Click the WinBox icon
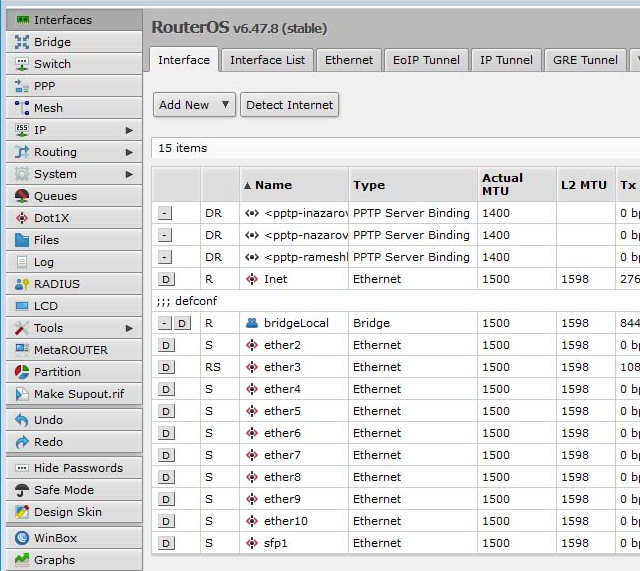The image size is (640, 571). pos(22,538)
